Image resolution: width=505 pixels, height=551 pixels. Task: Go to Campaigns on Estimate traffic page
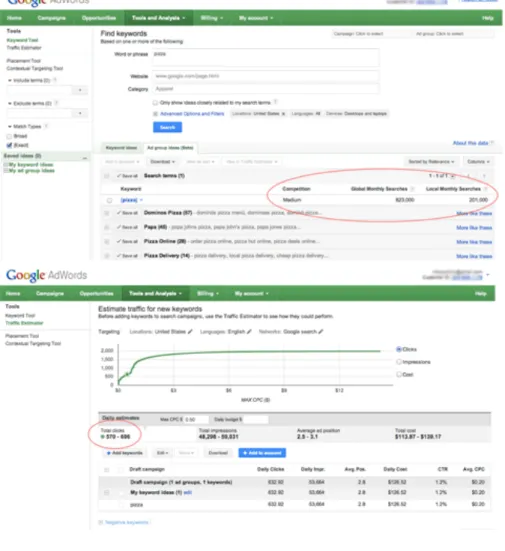(x=50, y=293)
